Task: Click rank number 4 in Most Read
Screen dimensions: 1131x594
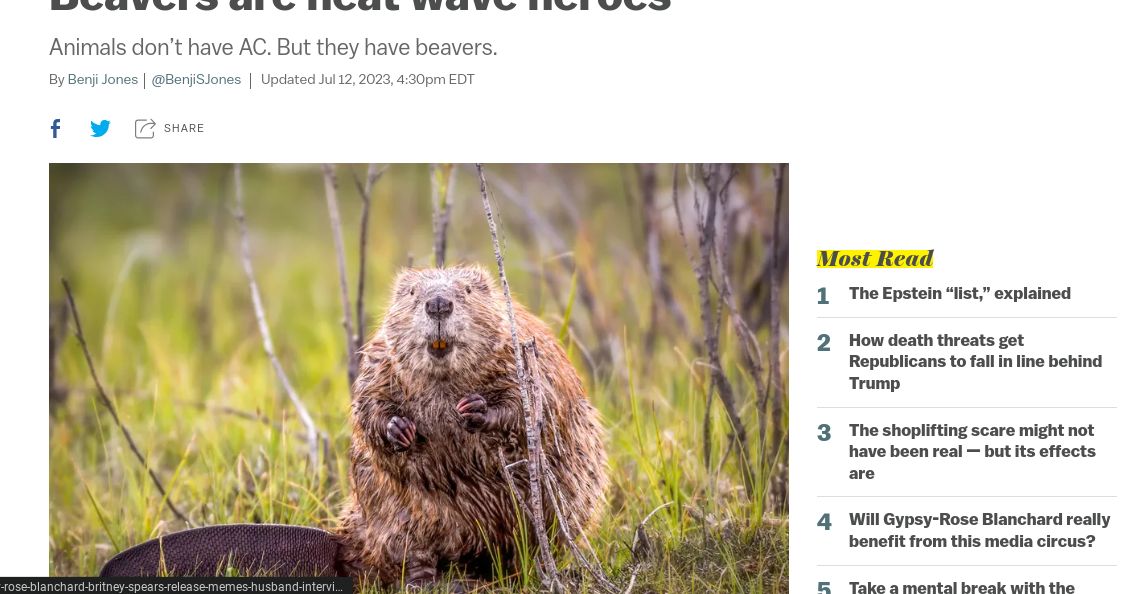Action: (824, 522)
